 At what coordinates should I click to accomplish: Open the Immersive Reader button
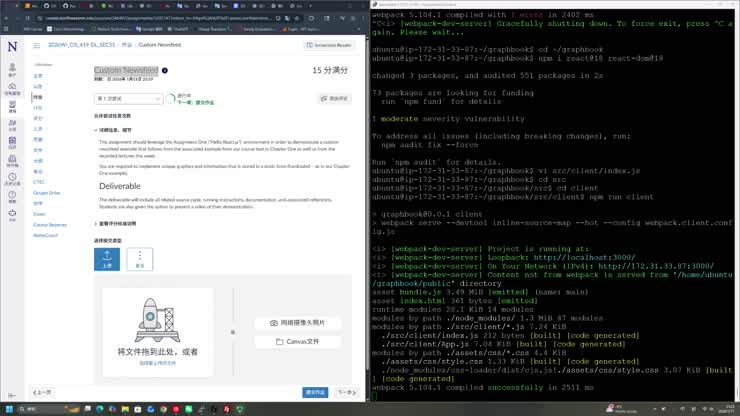tap(329, 45)
